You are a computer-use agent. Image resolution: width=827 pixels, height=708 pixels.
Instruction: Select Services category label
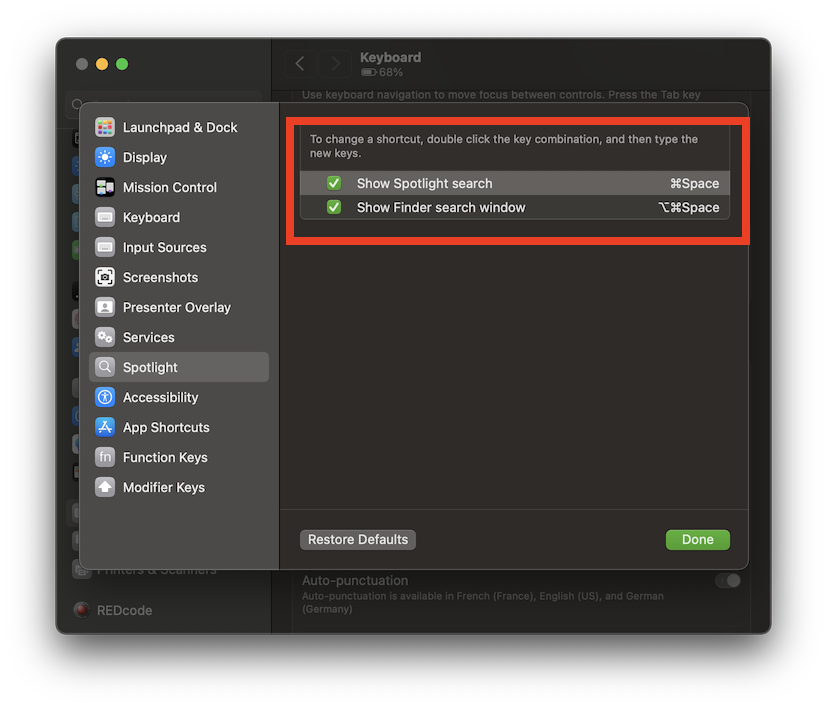point(149,338)
